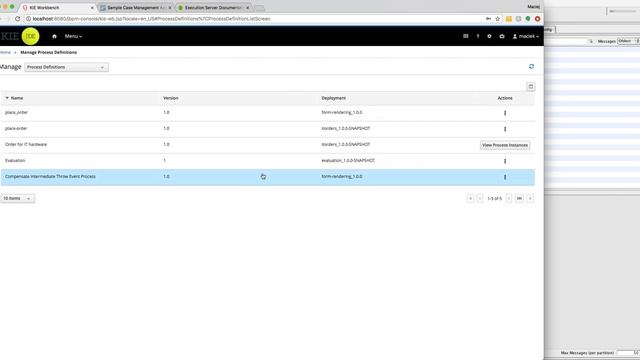640x360 pixels.
Task: Click the briefcase icon in the navbar
Action: point(502,36)
